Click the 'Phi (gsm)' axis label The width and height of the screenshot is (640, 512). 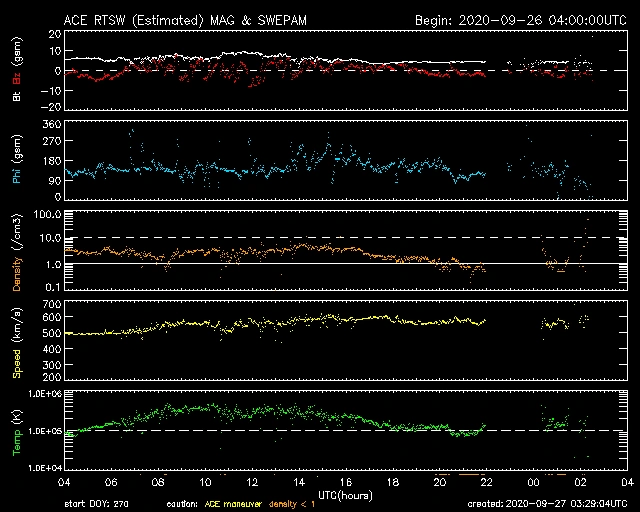(x=17, y=160)
